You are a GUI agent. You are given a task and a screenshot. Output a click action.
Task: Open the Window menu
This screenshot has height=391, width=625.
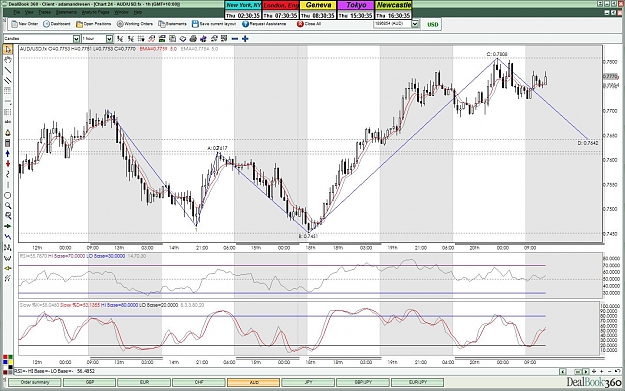click(x=121, y=12)
